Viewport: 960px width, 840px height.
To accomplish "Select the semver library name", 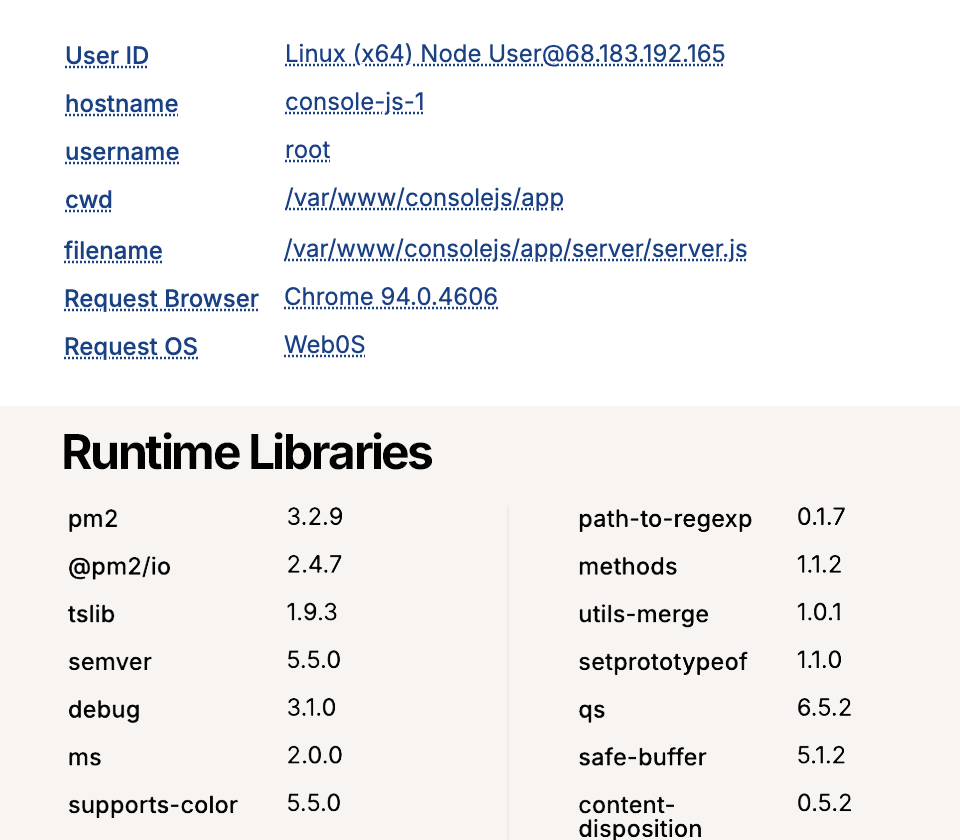I will click(110, 662).
